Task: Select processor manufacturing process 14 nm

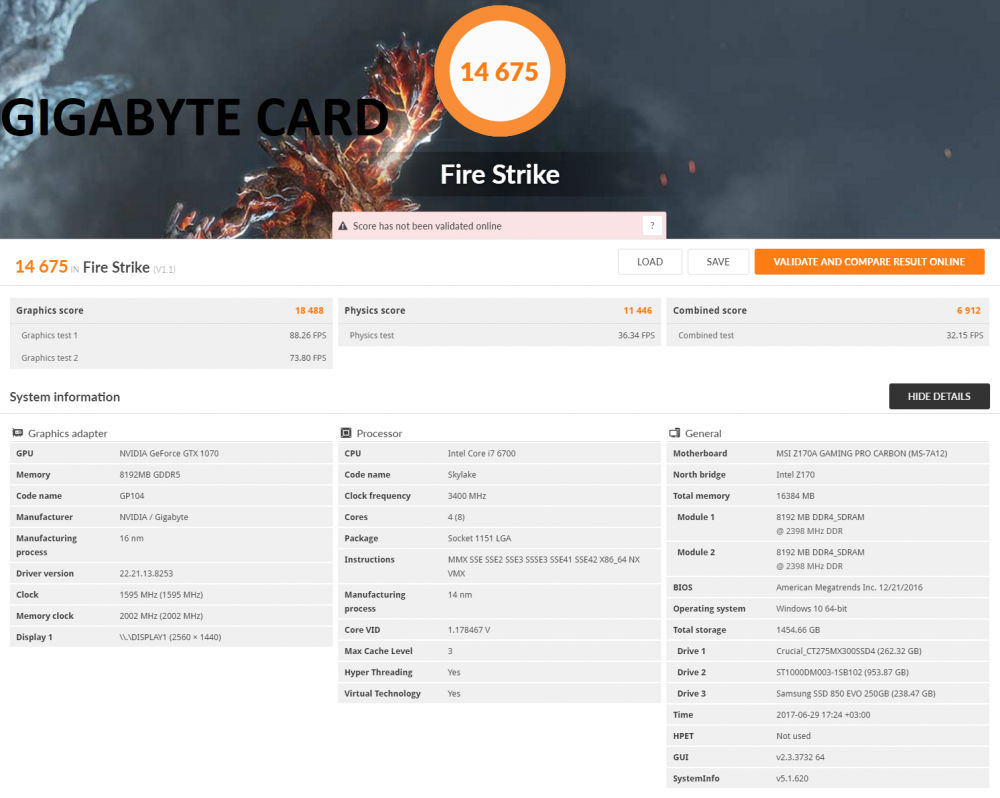Action: tap(460, 595)
